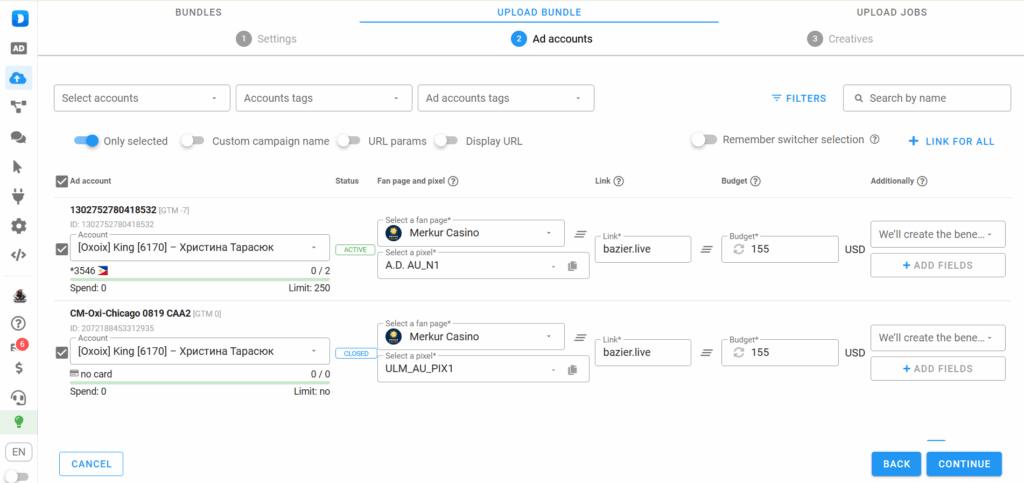Screen dimensions: 1024x483
Task: Click help icon beside Remember switcher selection
Action: [875, 140]
